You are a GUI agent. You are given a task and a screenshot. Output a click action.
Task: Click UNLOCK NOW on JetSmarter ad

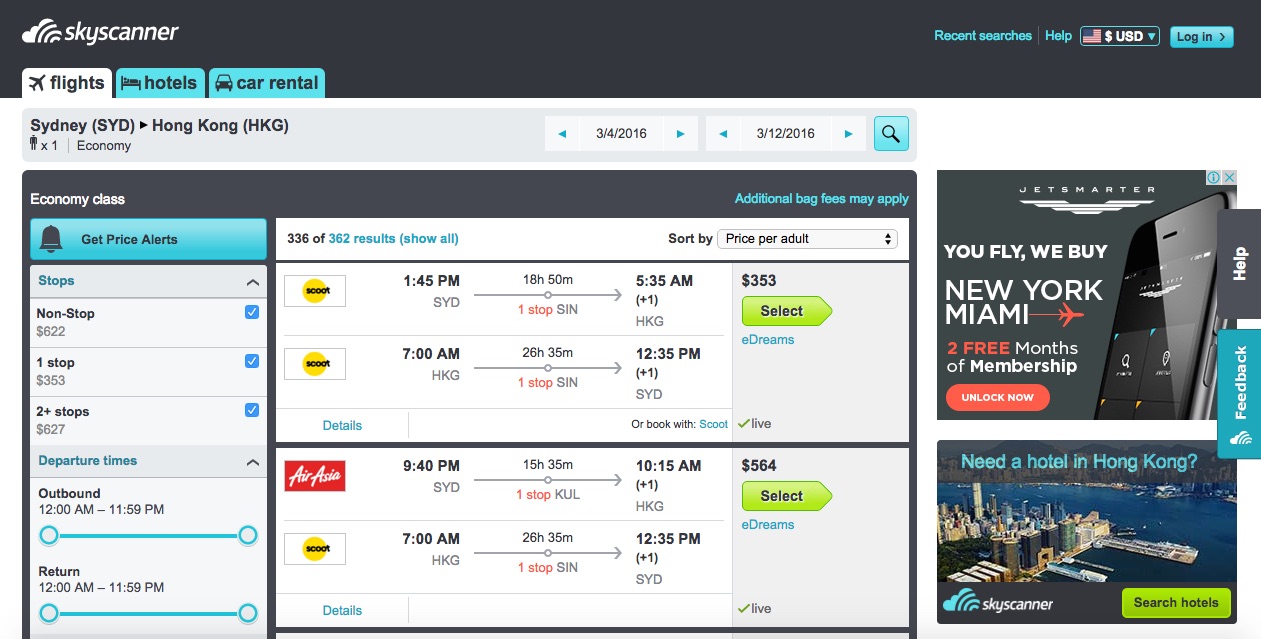997,397
